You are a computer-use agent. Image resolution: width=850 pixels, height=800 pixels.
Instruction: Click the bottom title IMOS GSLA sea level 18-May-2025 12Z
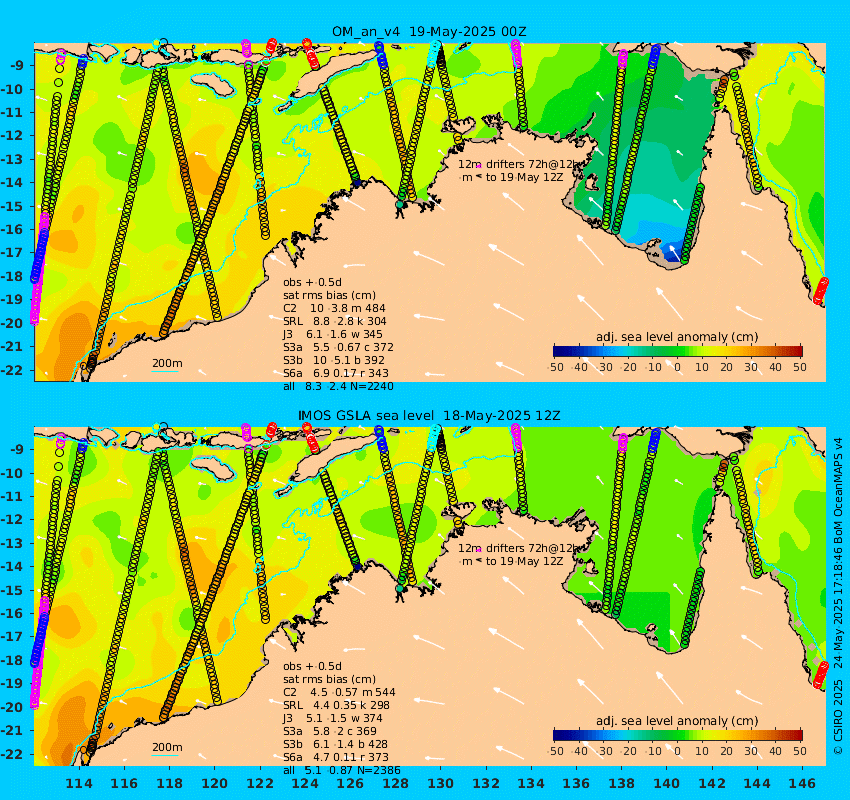tap(429, 416)
